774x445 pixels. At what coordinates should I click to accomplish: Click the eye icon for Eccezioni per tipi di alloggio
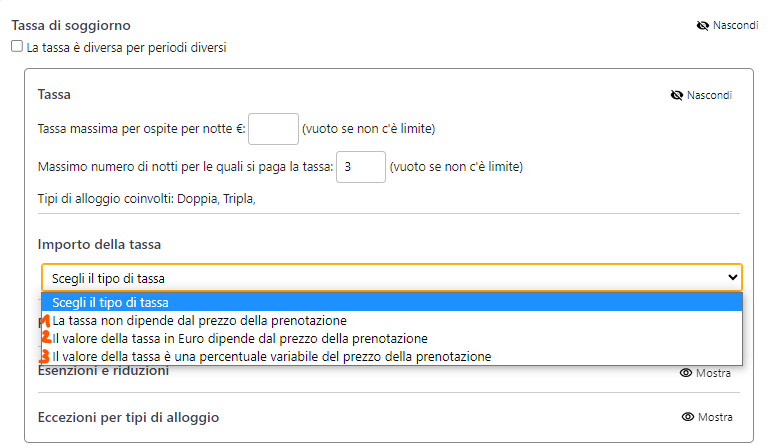click(x=686, y=417)
